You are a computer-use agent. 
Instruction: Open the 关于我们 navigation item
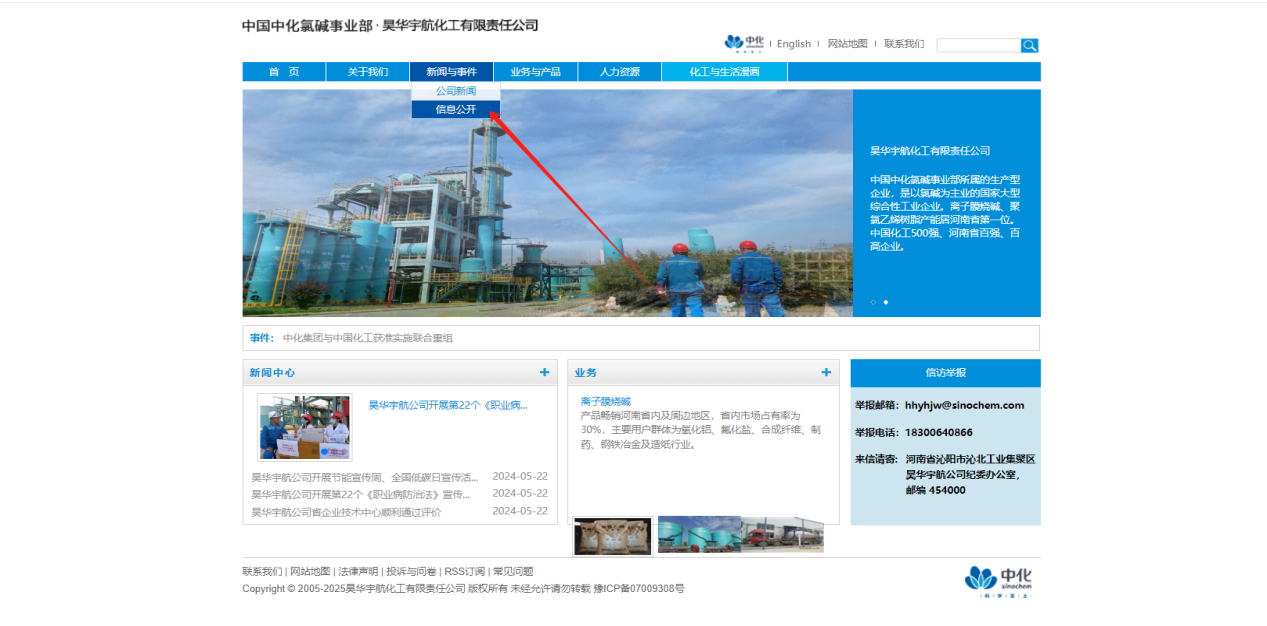pyautogui.click(x=368, y=72)
